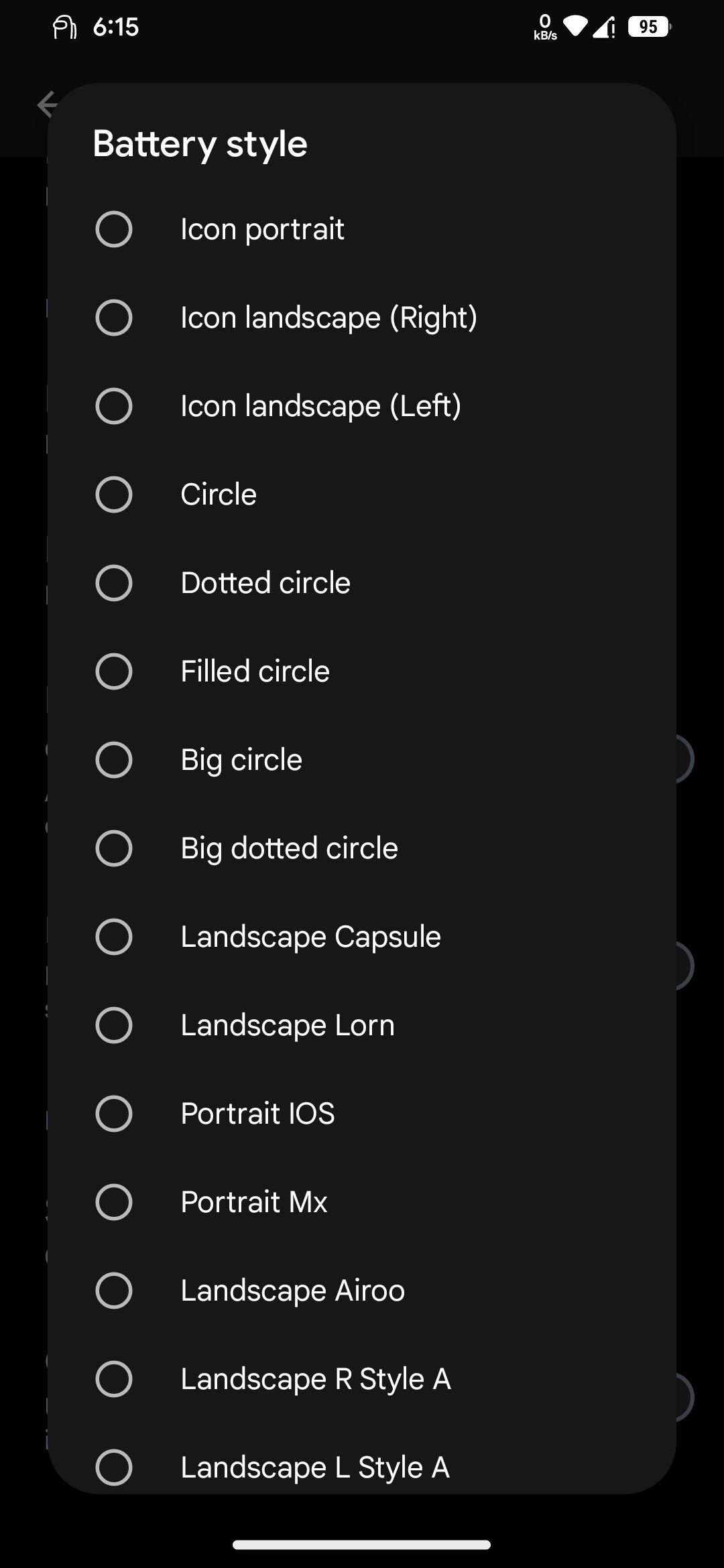The height and width of the screenshot is (1568, 724).
Task: Tap the headset icon beside the clock
Action: coord(64,27)
